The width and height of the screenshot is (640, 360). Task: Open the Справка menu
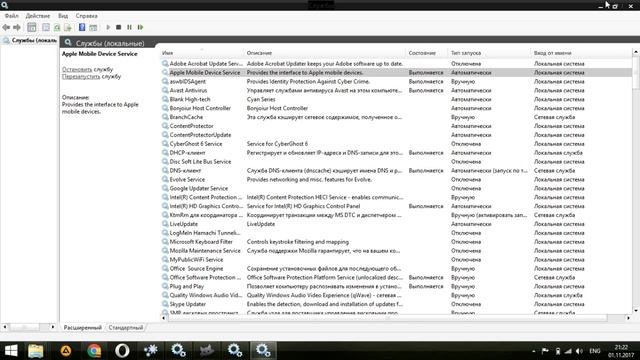[87, 16]
